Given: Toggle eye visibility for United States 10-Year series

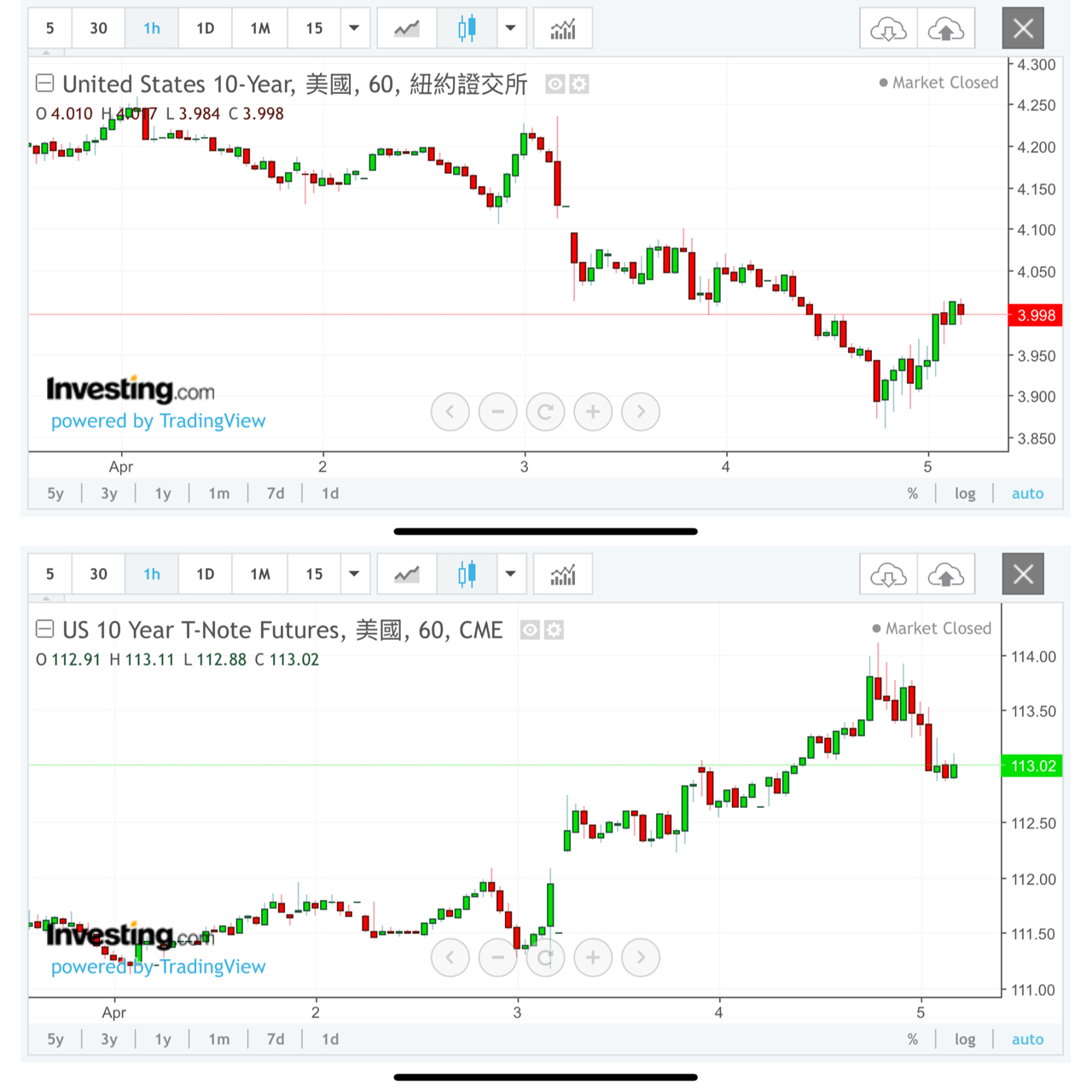Looking at the screenshot, I should click(x=555, y=84).
